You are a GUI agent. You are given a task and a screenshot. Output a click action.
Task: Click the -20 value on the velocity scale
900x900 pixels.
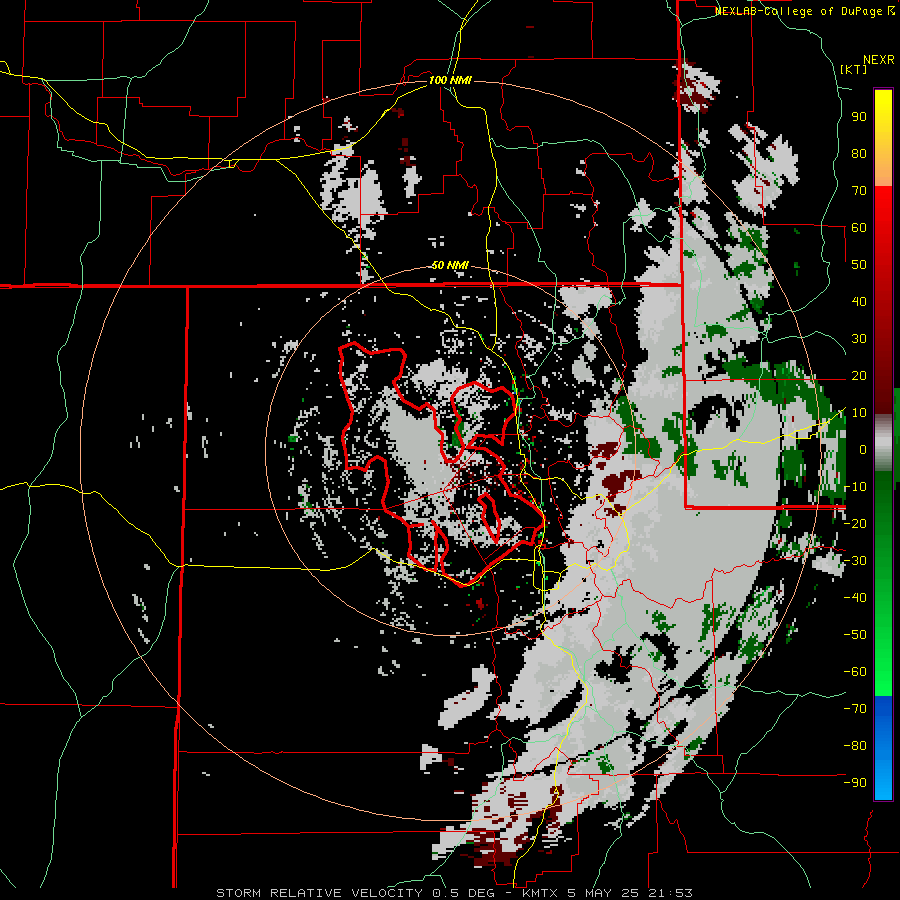pos(855,524)
